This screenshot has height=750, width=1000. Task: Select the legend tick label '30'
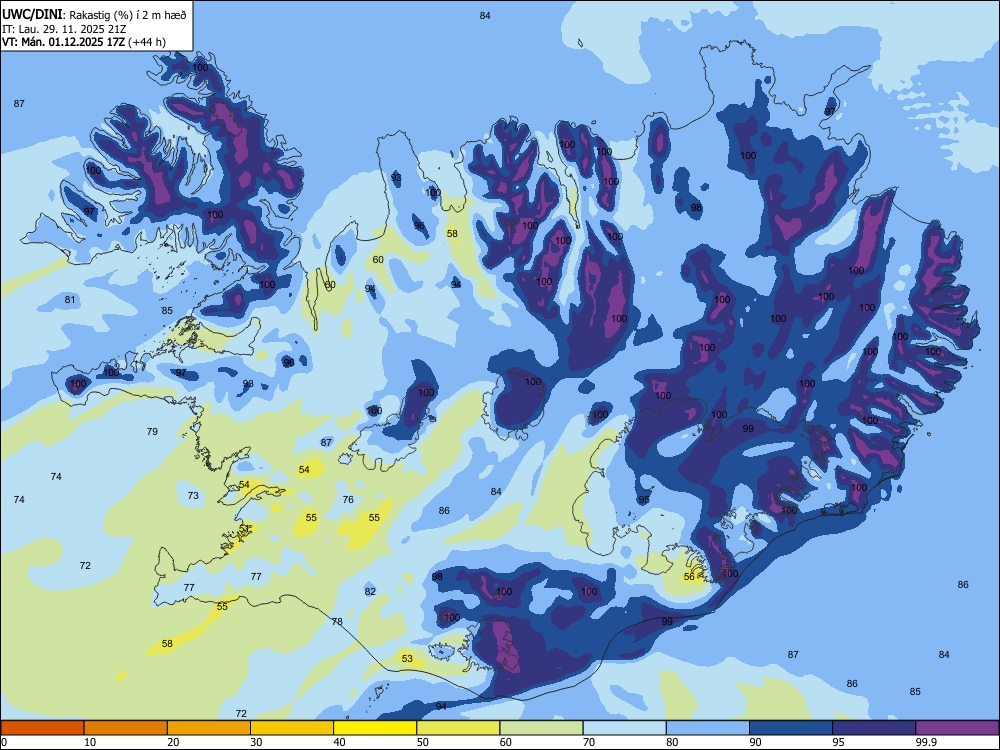click(256, 742)
